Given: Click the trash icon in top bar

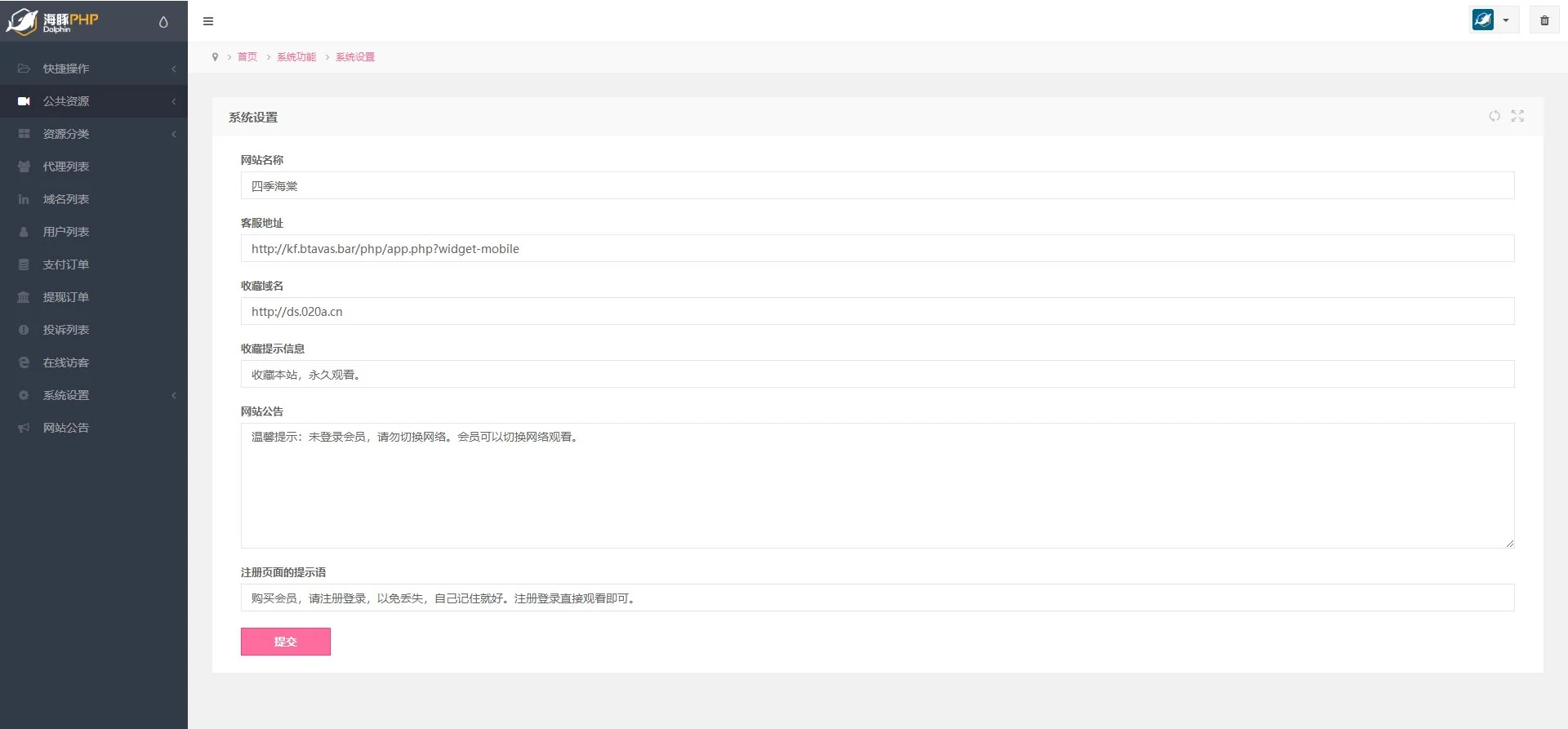Looking at the screenshot, I should (x=1544, y=20).
